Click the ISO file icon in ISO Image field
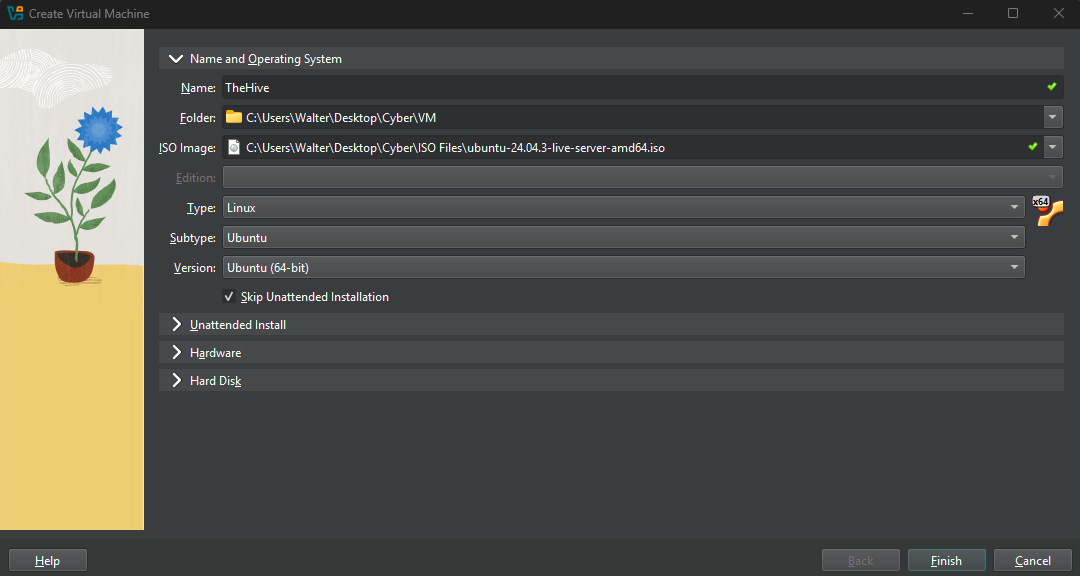Screen dimensions: 1080x576 pos(234,147)
